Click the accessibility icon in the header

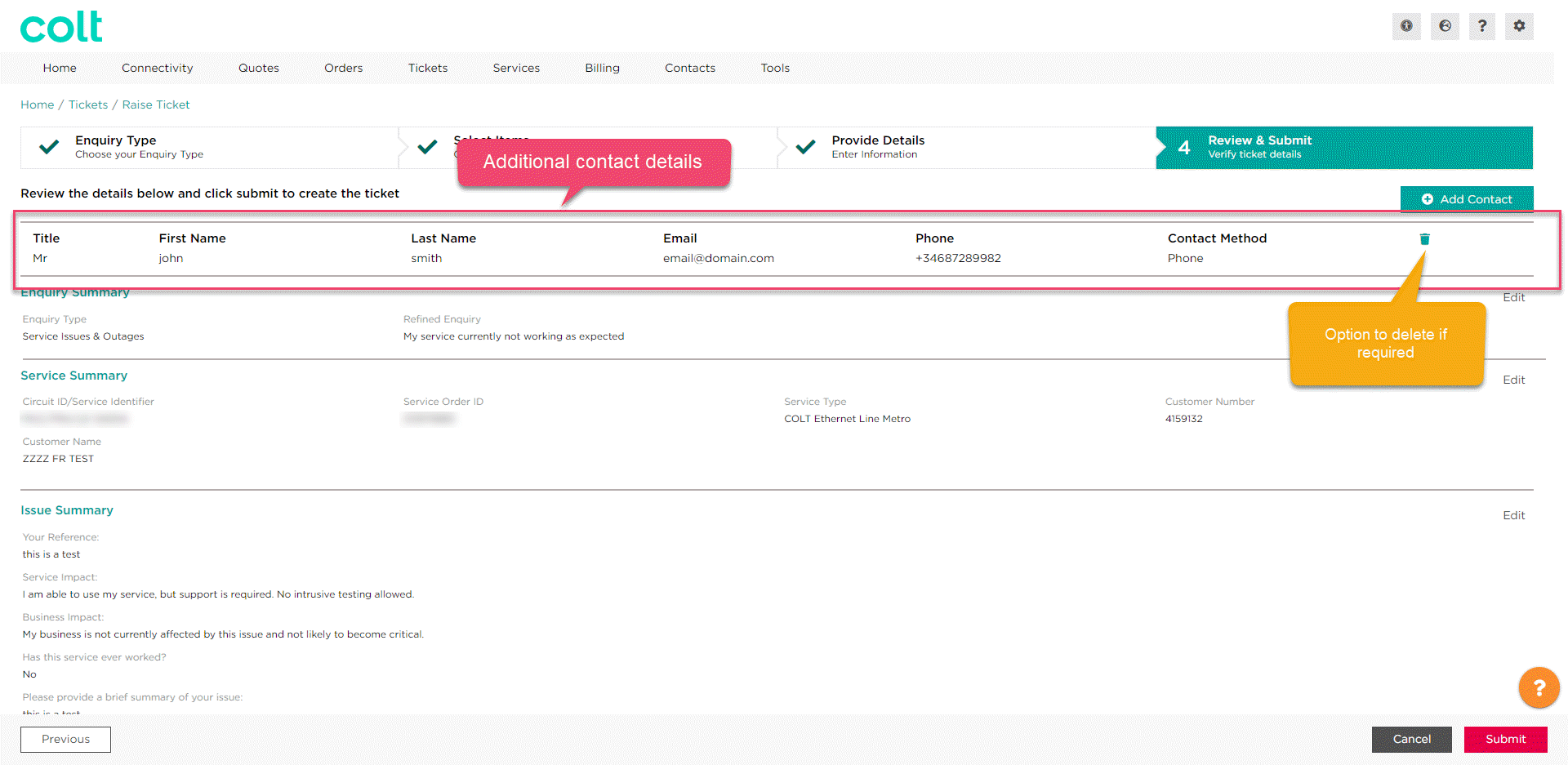click(1406, 26)
